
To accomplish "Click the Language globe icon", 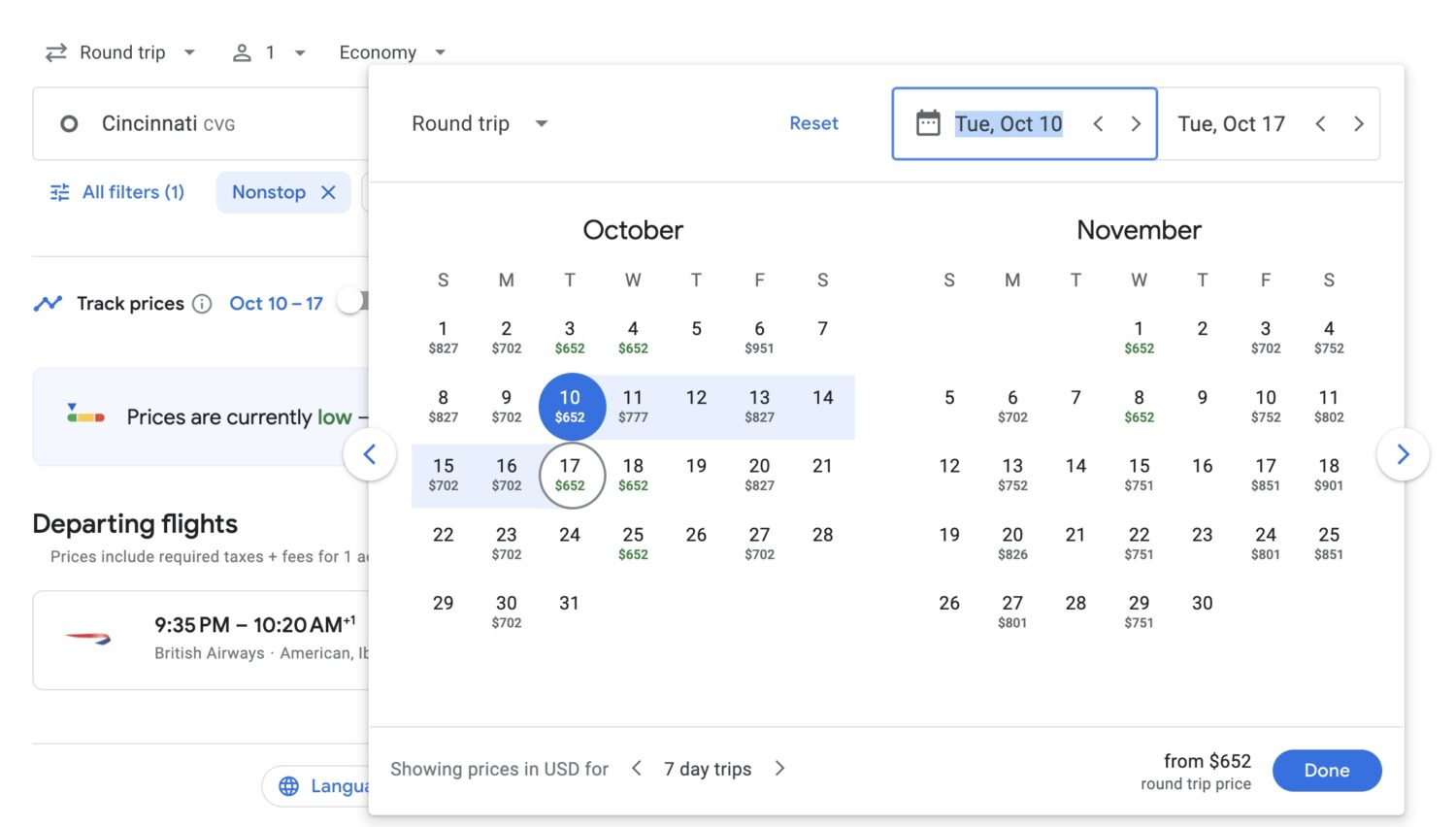I will (288, 785).
